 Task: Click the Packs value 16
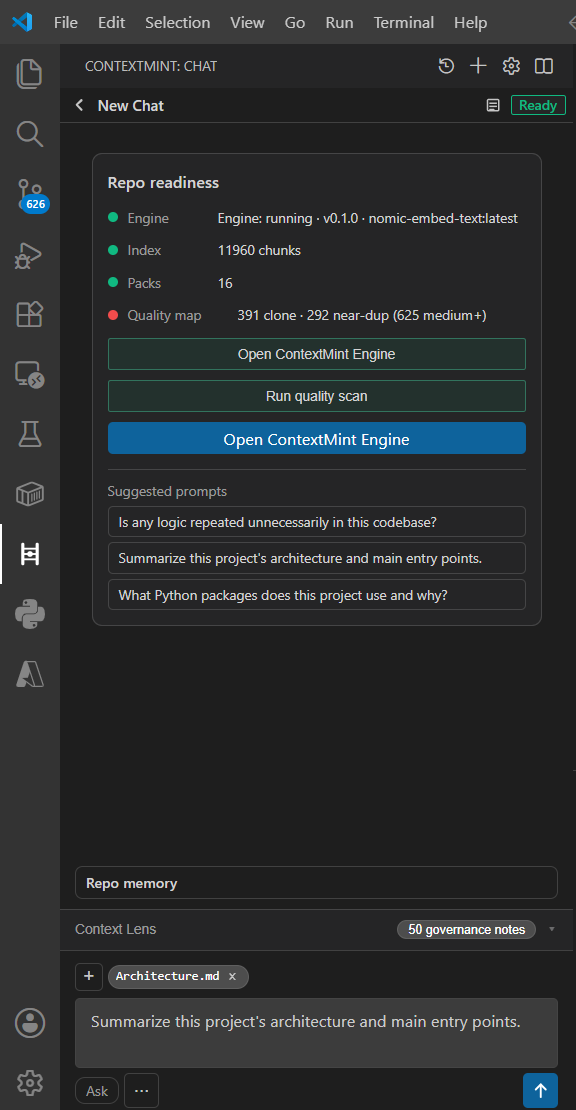[225, 283]
